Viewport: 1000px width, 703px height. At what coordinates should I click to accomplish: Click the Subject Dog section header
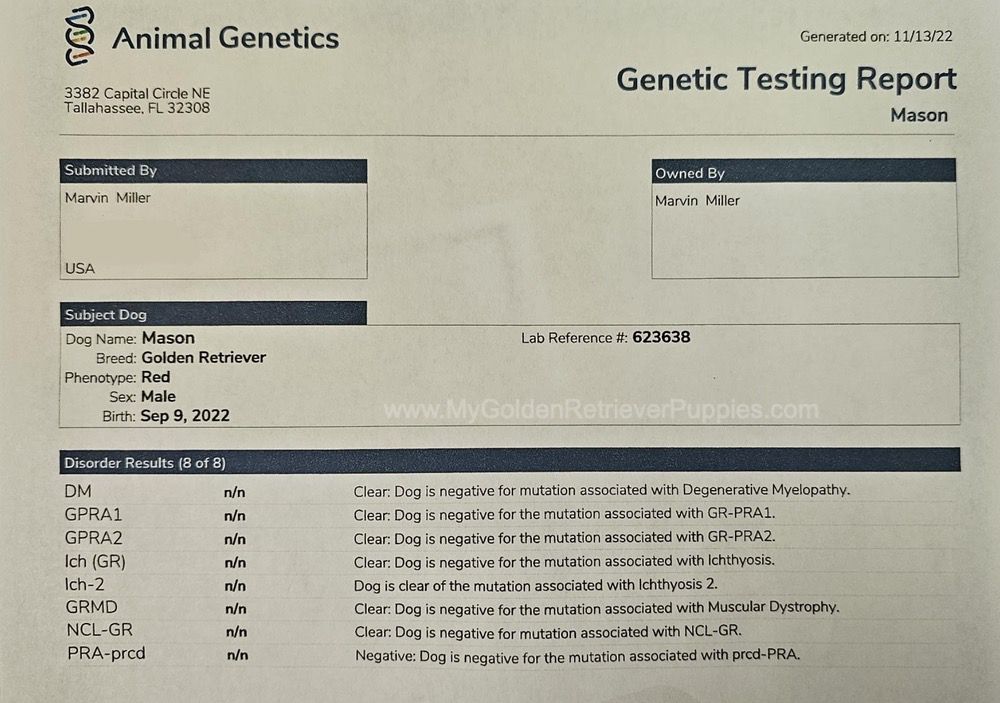(213, 314)
